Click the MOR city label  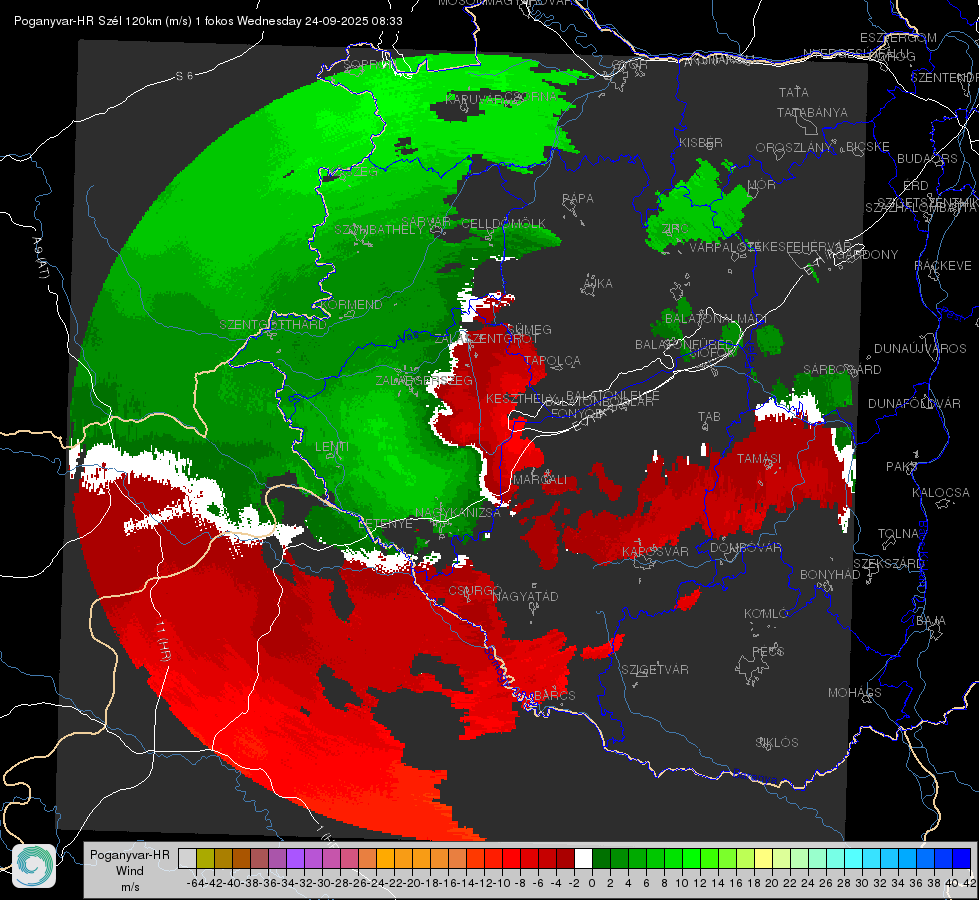[762, 185]
